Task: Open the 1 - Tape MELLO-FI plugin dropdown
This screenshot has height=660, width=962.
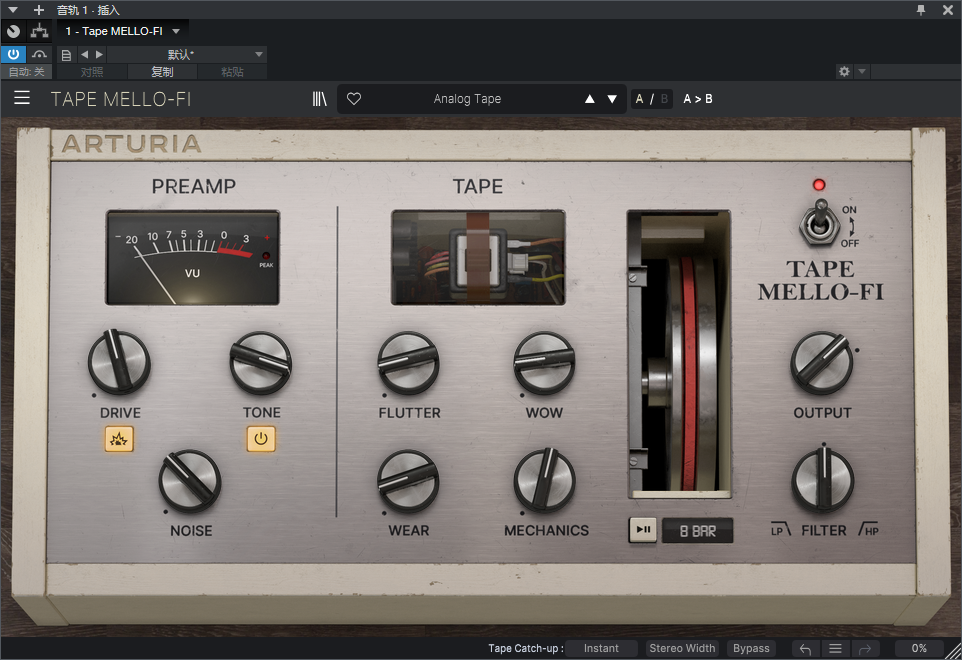Action: coord(123,31)
